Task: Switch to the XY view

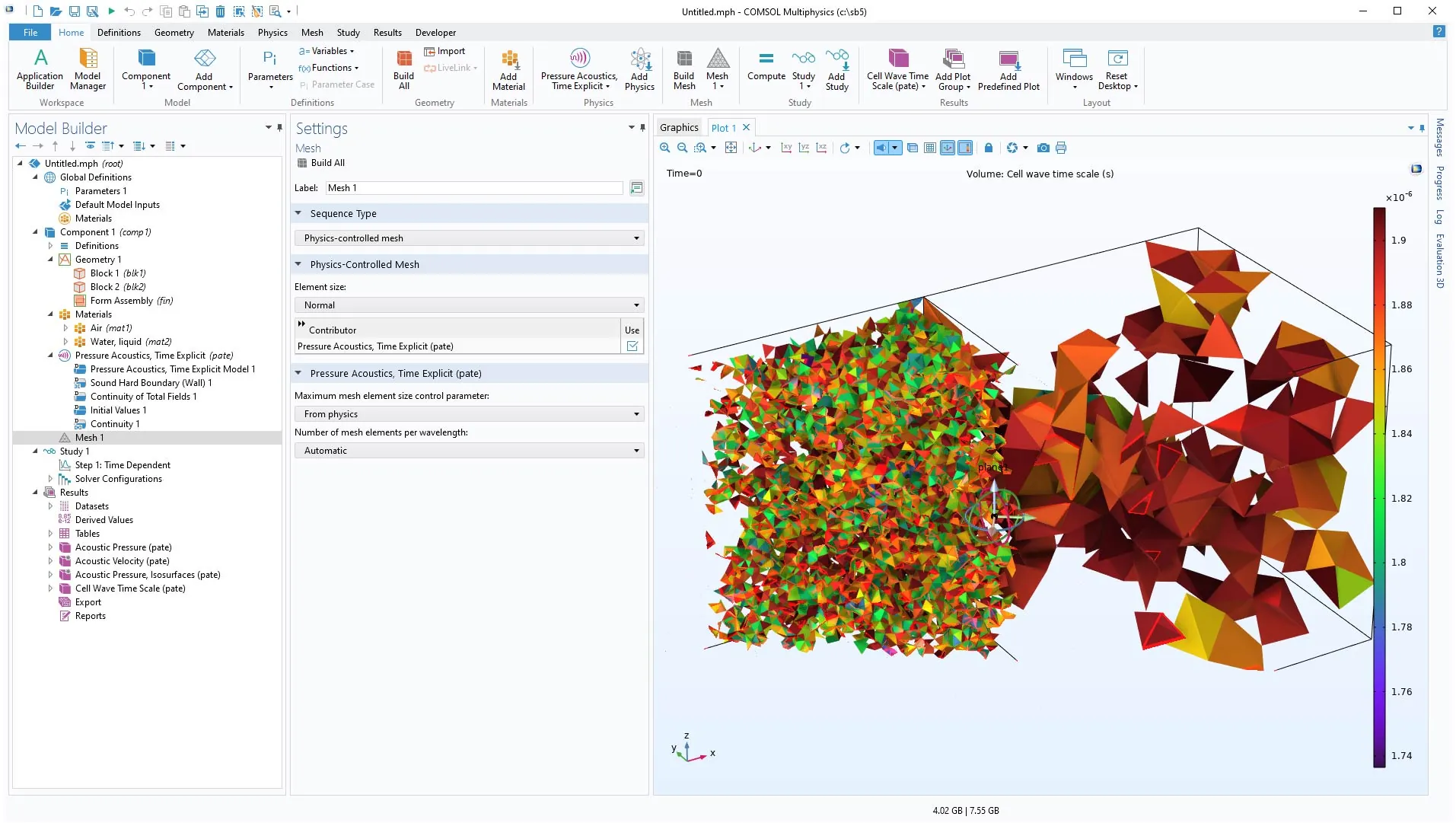Action: 786,148
